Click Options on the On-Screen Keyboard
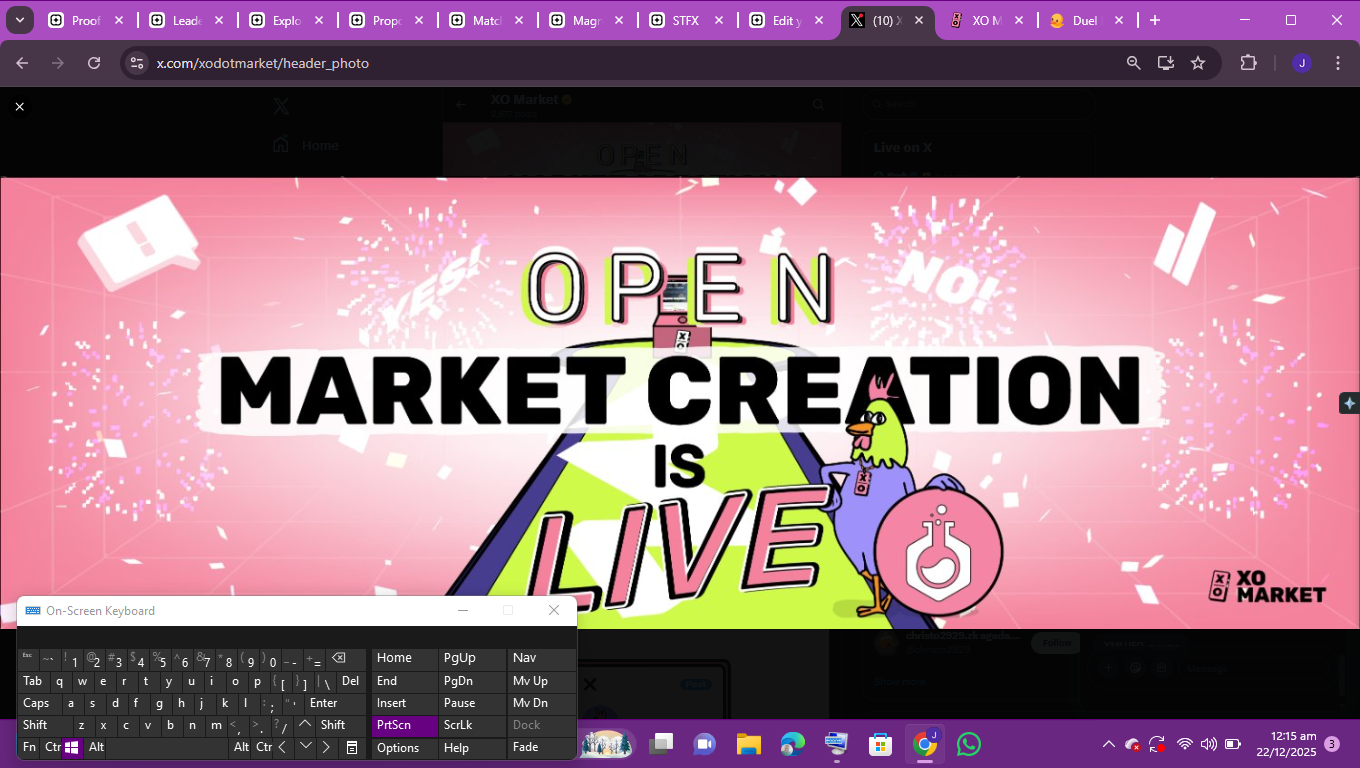This screenshot has width=1360, height=768. [x=398, y=748]
